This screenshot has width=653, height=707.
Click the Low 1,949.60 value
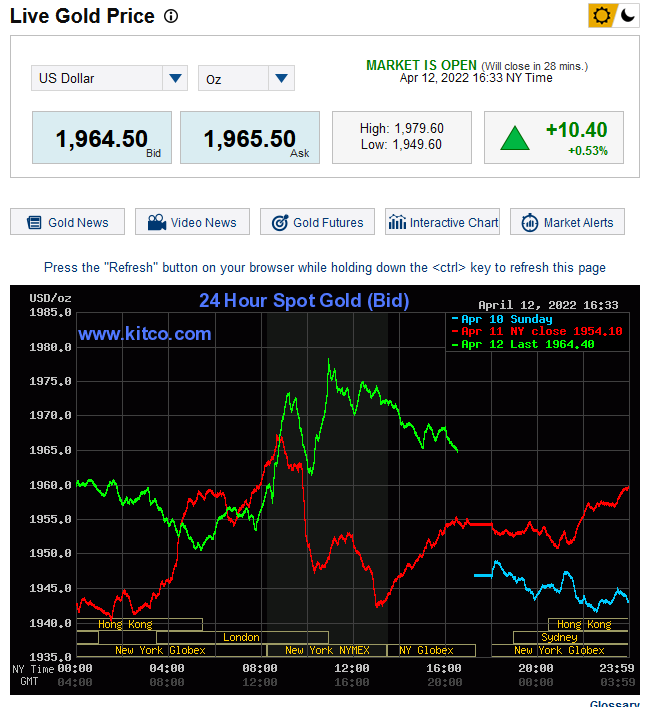(401, 145)
